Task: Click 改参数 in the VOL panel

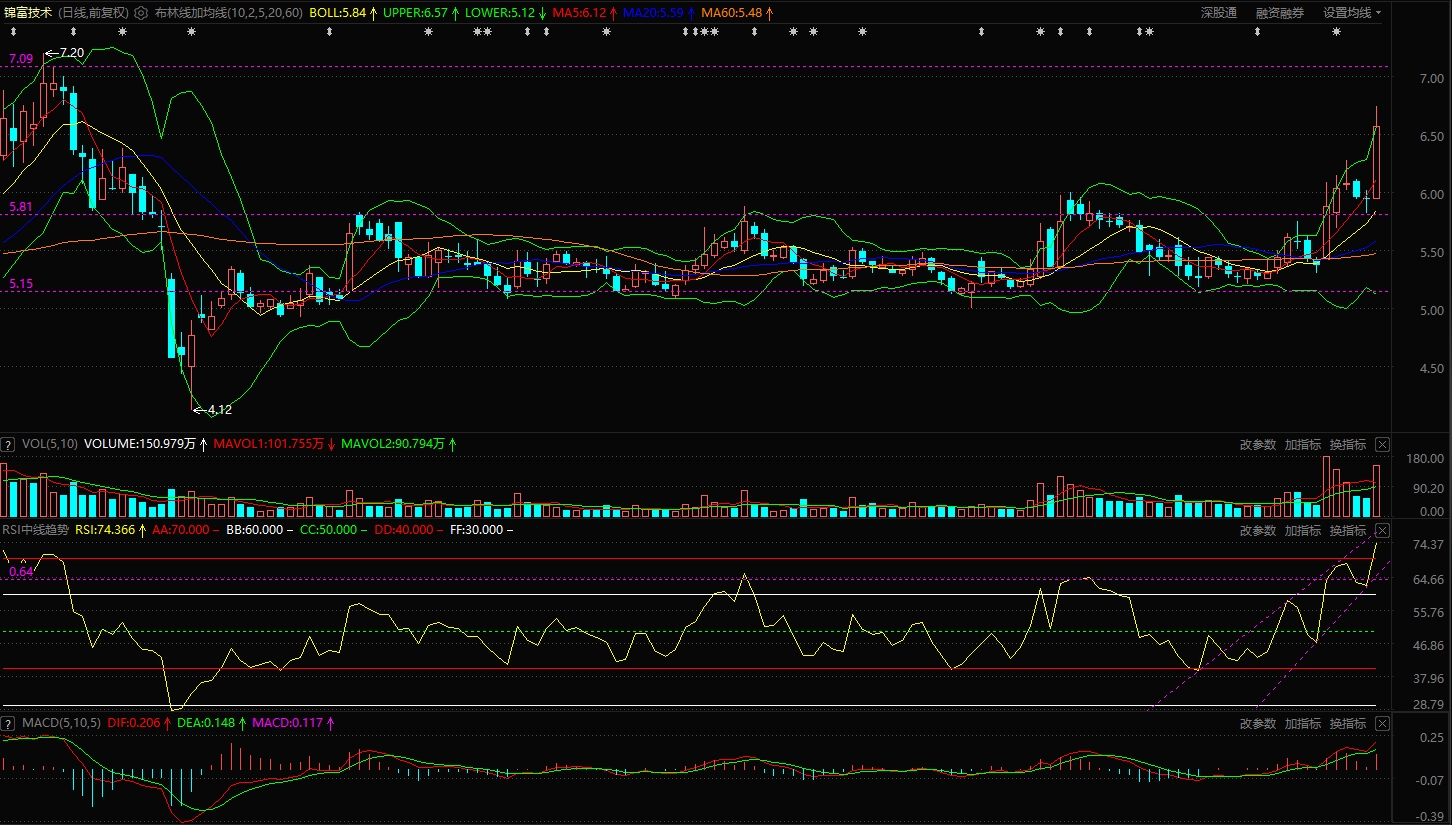Action: coord(1258,444)
